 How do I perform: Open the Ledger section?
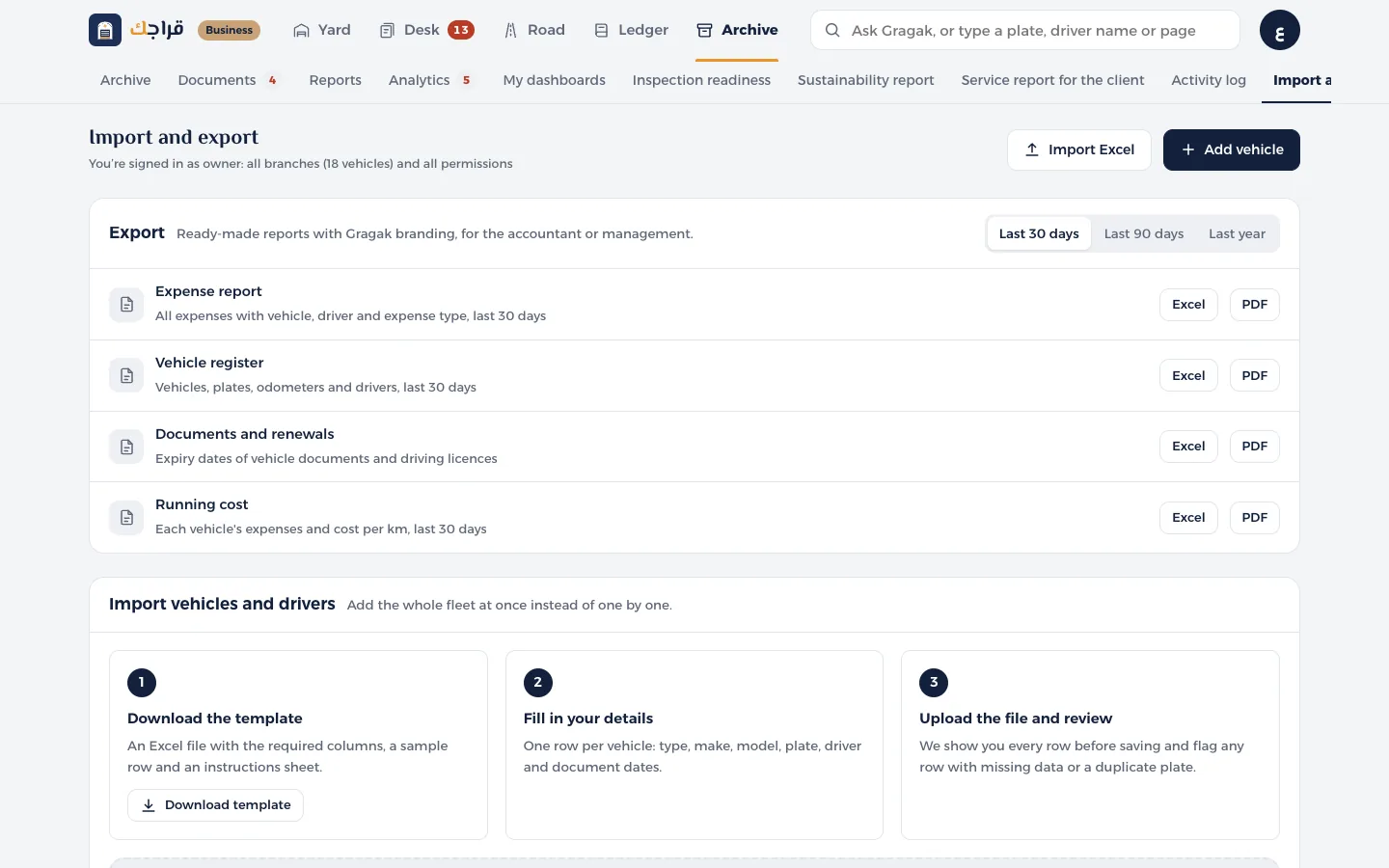(631, 30)
